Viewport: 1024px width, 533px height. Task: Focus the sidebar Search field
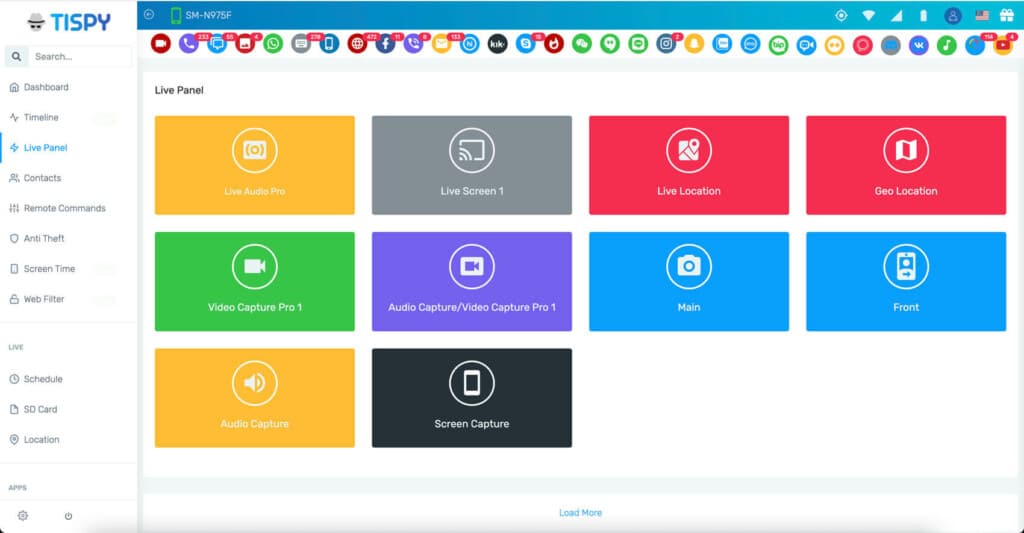pyautogui.click(x=78, y=57)
